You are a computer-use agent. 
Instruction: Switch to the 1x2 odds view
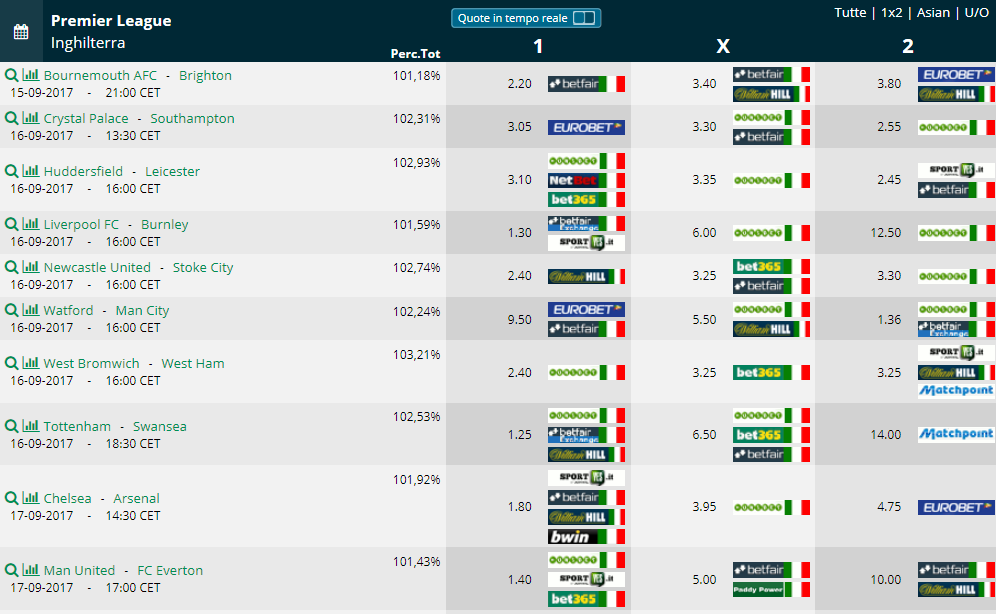click(x=891, y=13)
